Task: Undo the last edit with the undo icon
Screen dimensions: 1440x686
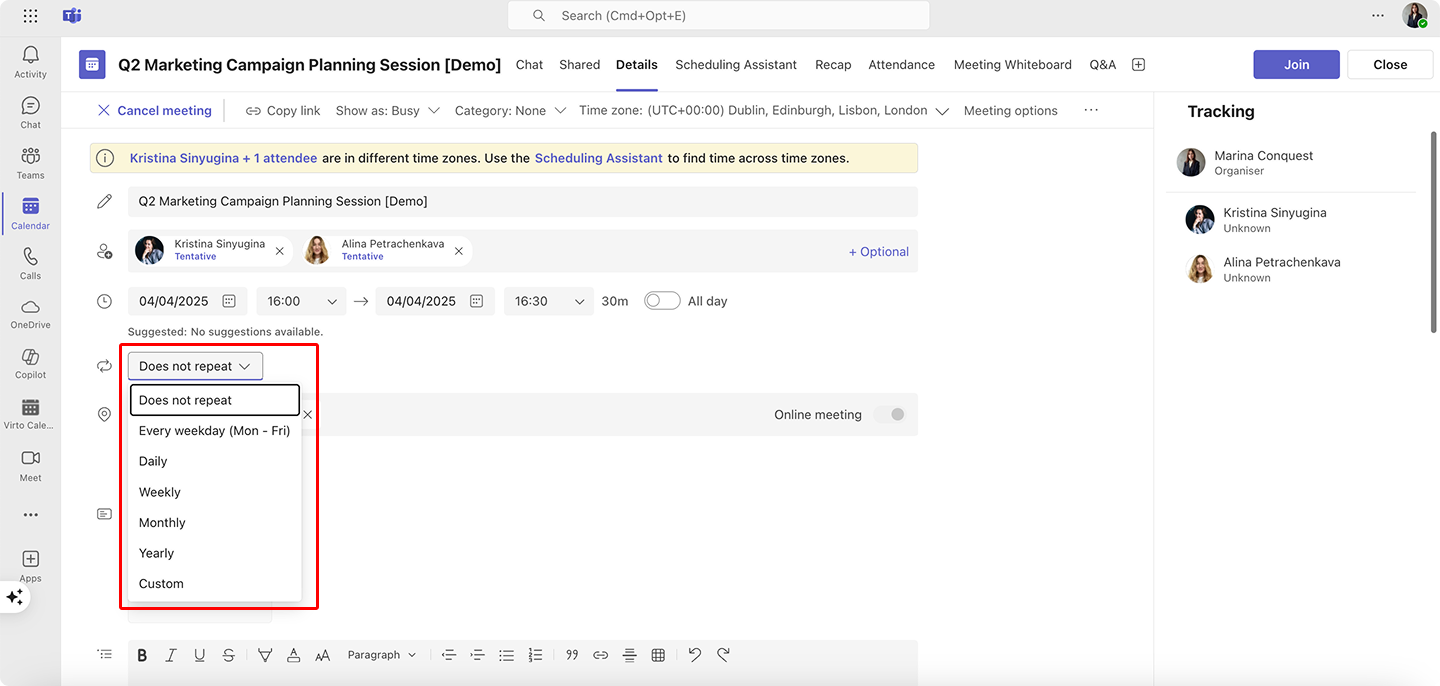Action: (x=695, y=654)
